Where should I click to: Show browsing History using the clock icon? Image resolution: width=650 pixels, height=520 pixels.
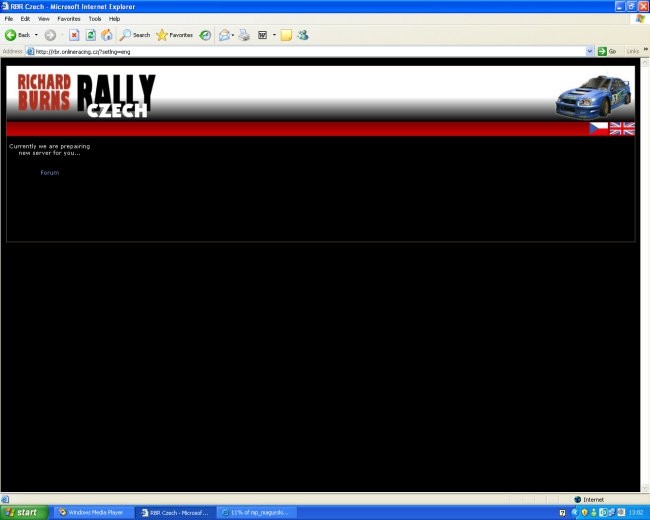[205, 35]
